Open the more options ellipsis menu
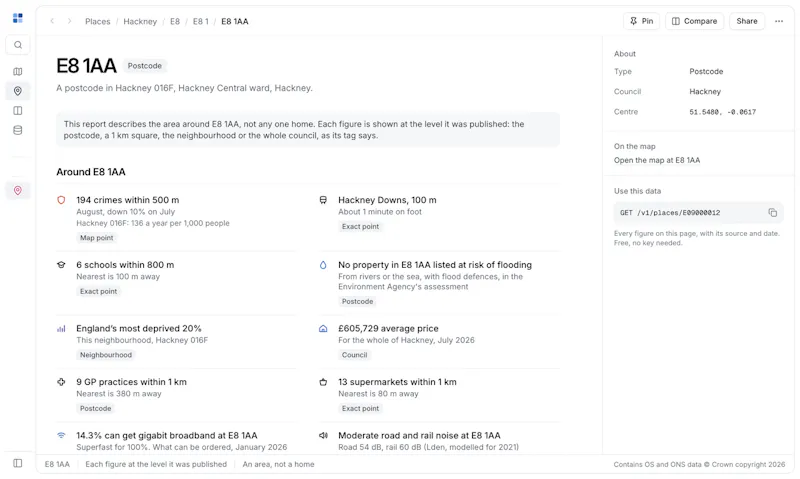This screenshot has width=800, height=479. point(779,21)
